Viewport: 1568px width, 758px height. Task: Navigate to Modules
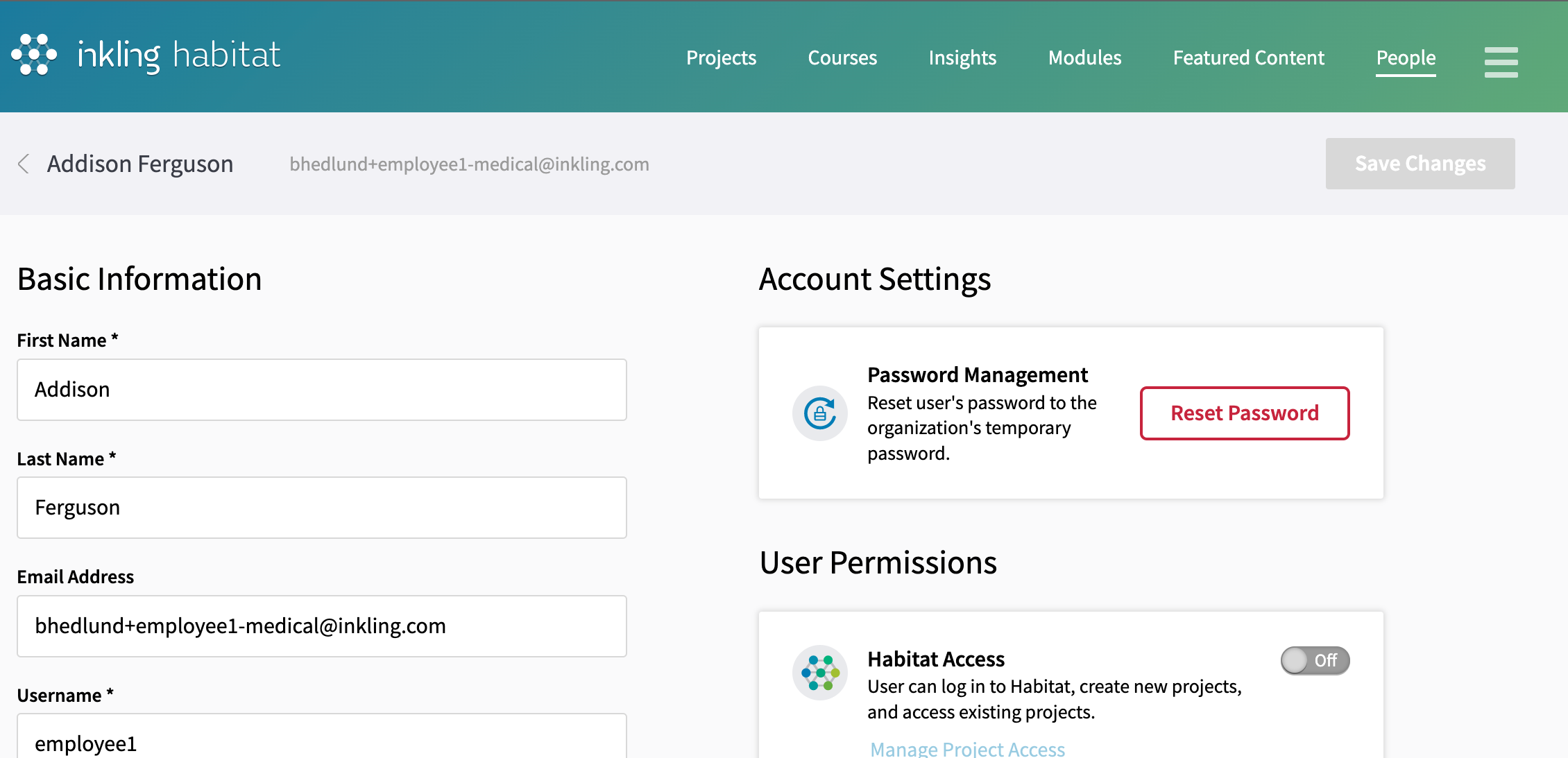point(1084,58)
